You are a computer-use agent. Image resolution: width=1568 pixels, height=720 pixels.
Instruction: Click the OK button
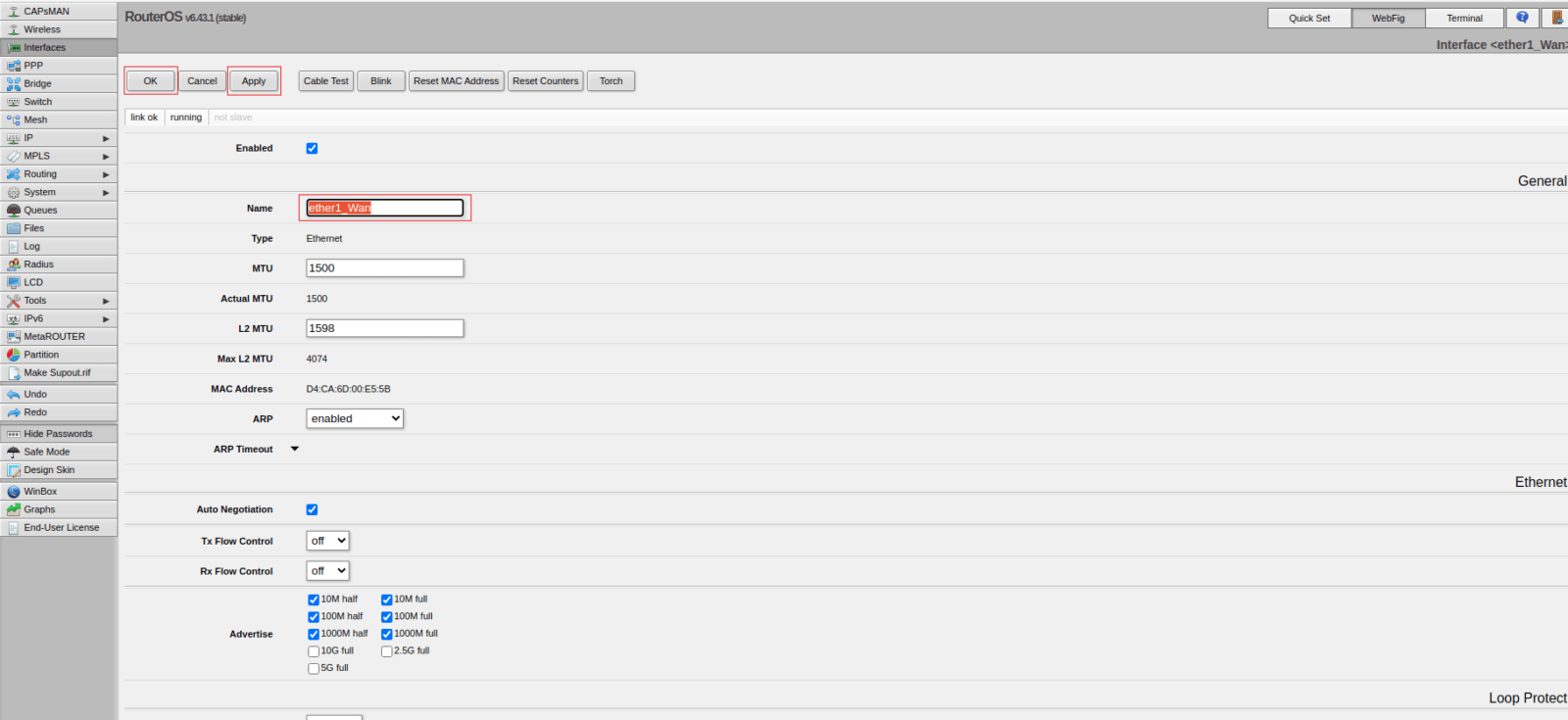coord(150,81)
